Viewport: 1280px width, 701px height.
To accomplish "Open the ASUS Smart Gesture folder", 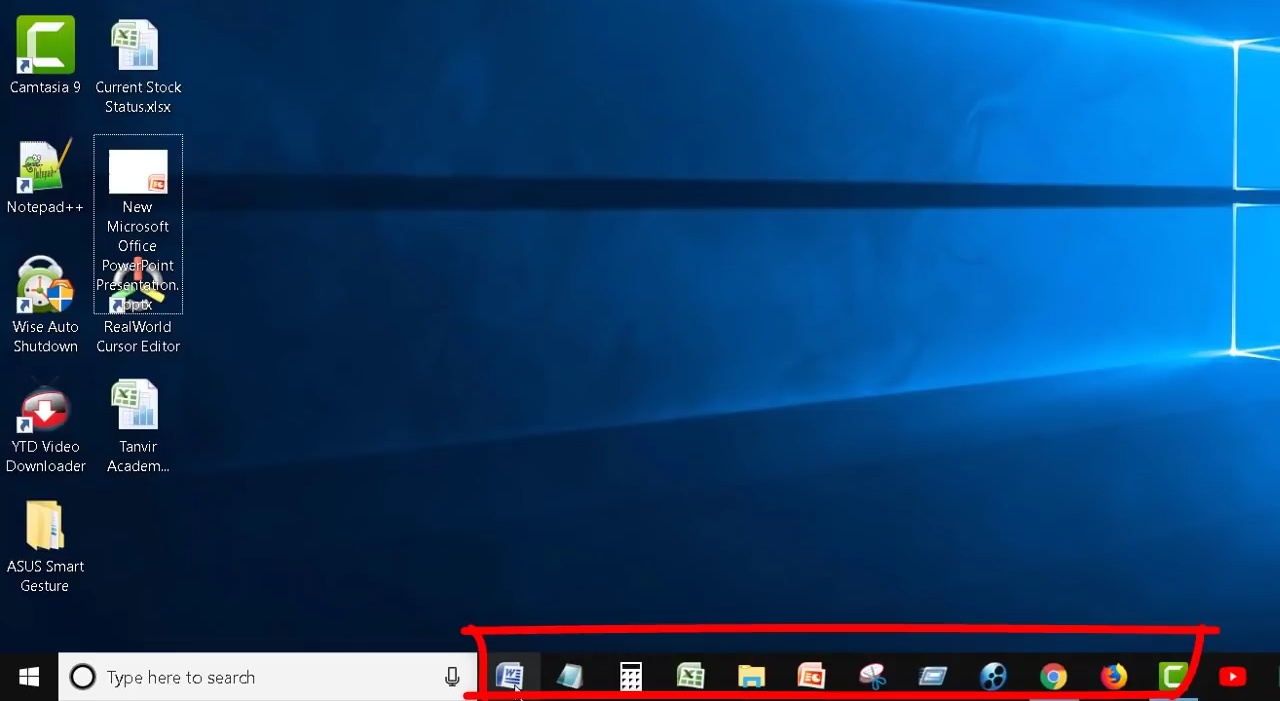I will [45, 546].
